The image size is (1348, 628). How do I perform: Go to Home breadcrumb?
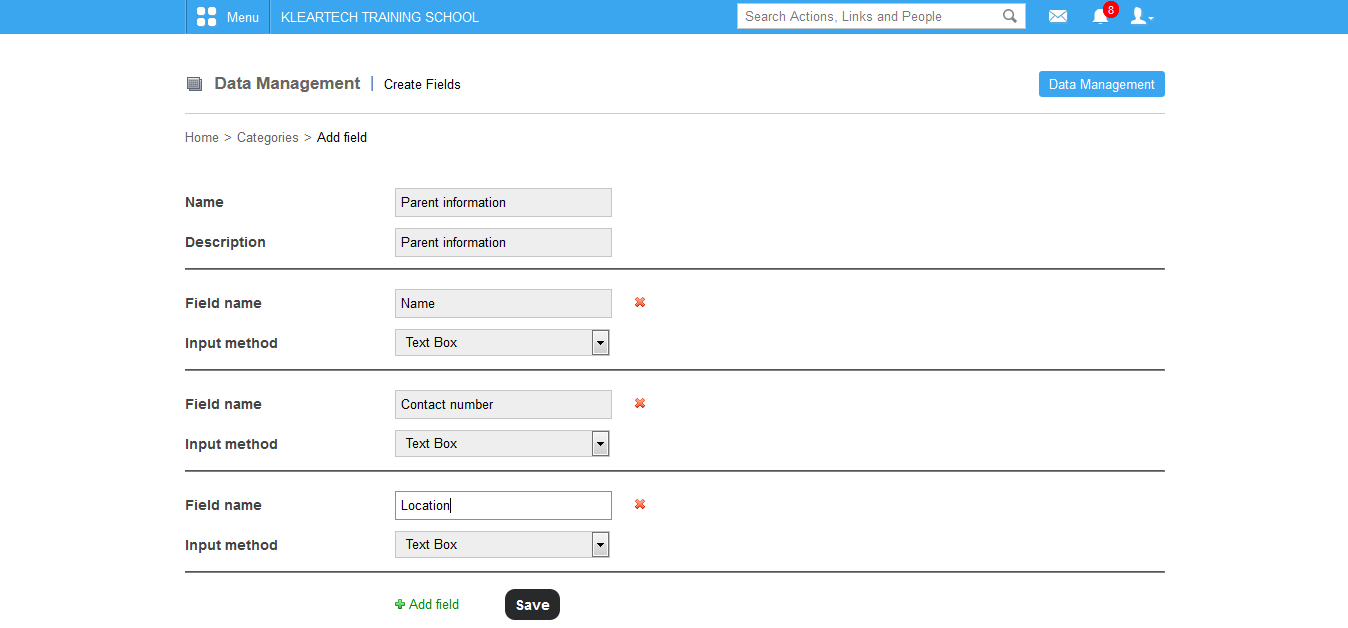(202, 138)
